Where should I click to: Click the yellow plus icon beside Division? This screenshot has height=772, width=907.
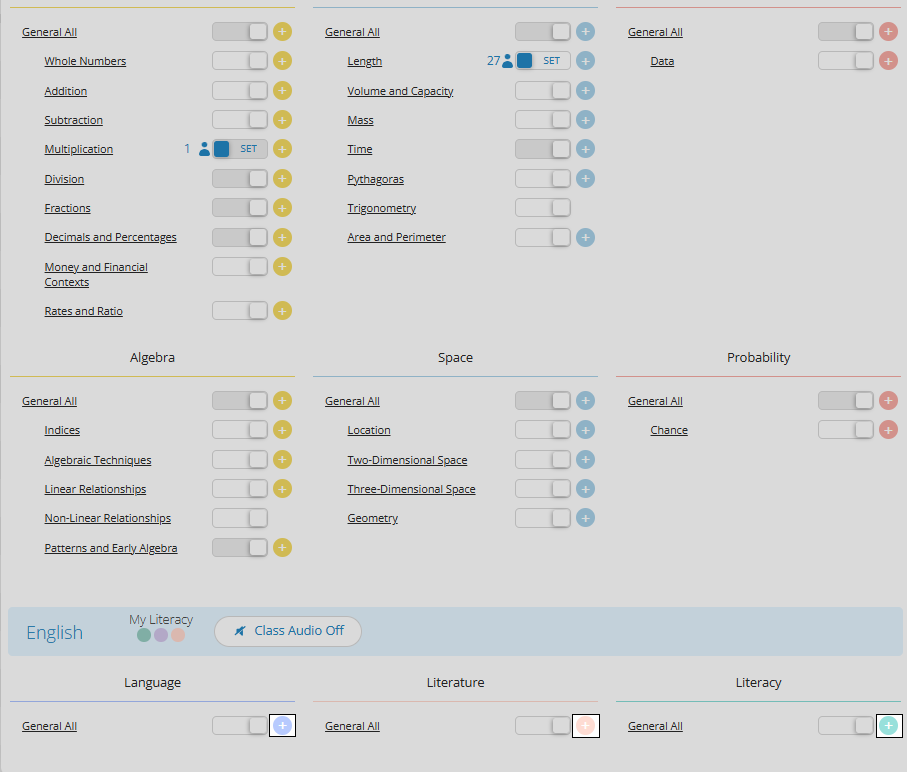click(282, 179)
